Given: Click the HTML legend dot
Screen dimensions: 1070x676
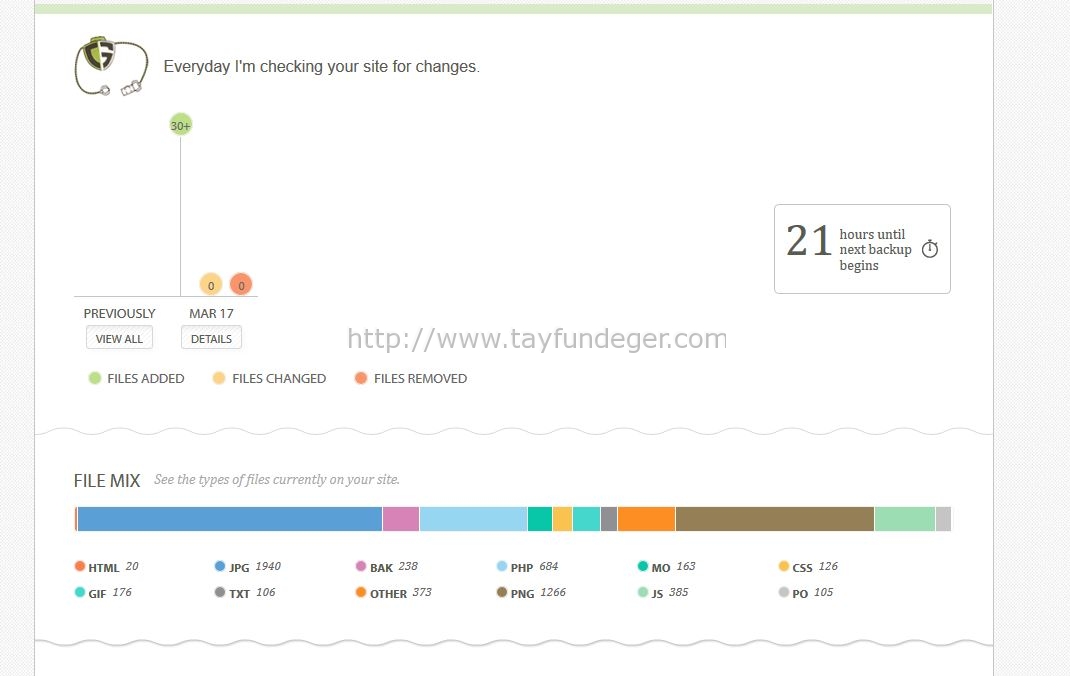Looking at the screenshot, I should tap(80, 566).
